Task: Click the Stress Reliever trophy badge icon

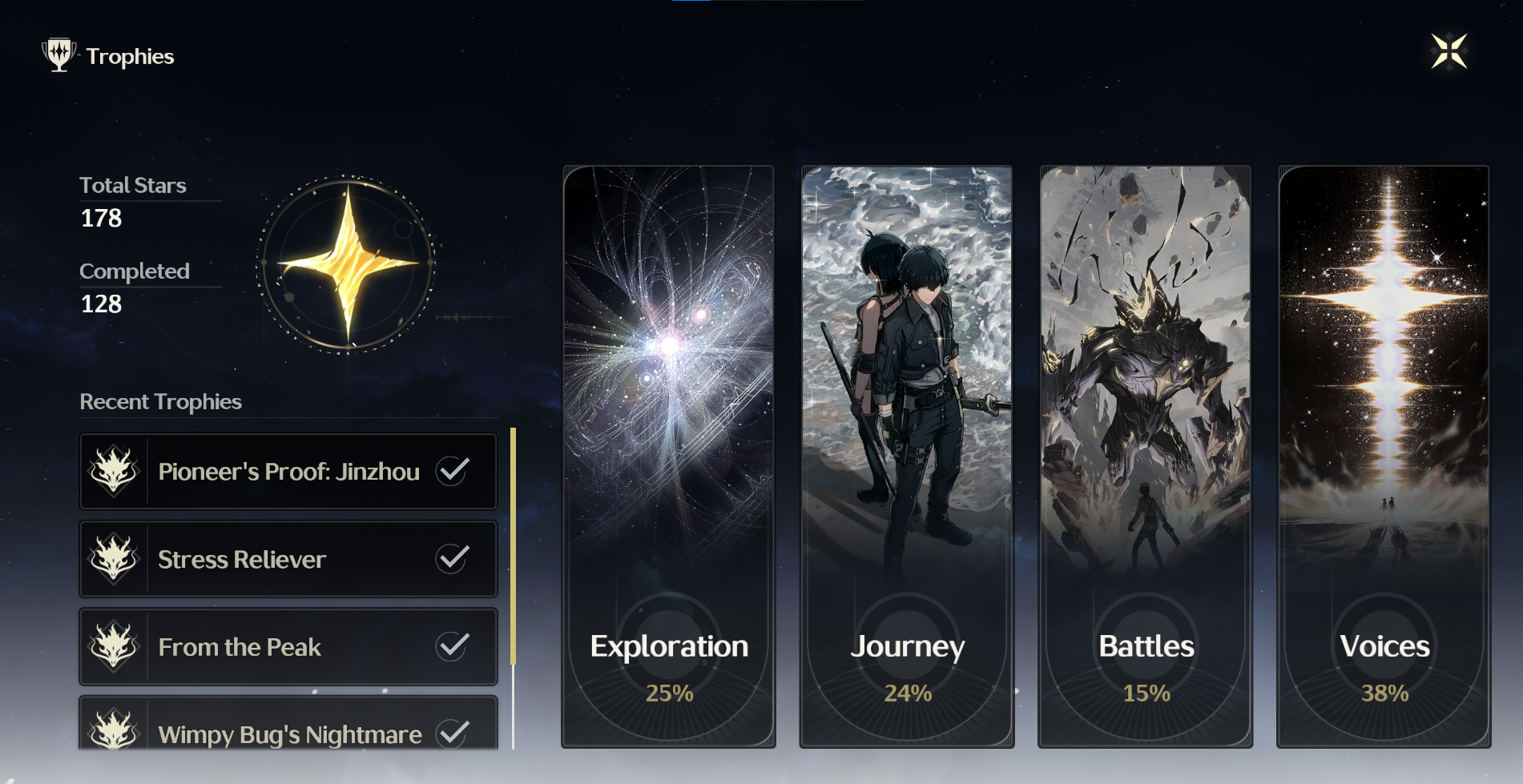Action: click(x=114, y=558)
